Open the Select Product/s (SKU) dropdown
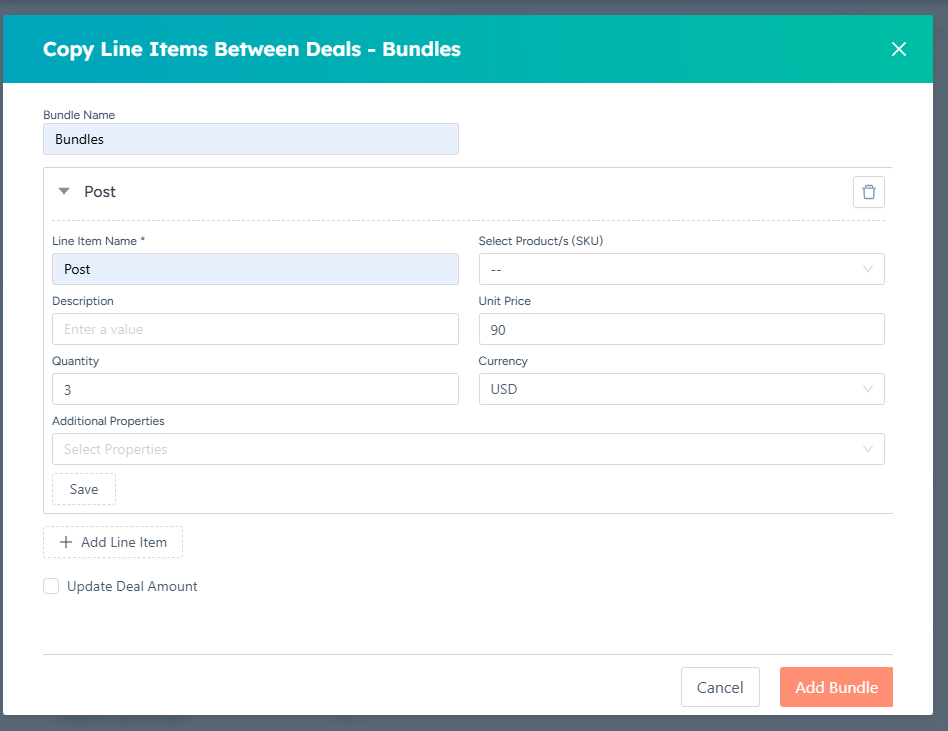Viewport: 948px width, 731px height. [x=681, y=269]
